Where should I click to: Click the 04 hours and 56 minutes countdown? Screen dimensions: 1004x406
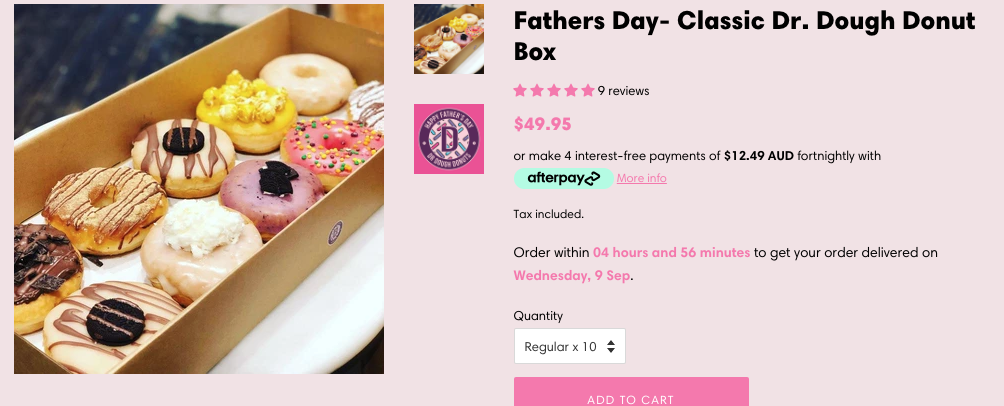click(x=671, y=253)
